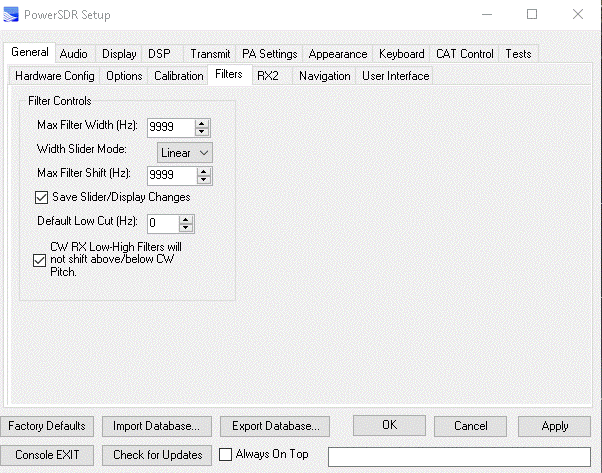Click the Console EXIT button
The image size is (602, 473).
(47, 455)
